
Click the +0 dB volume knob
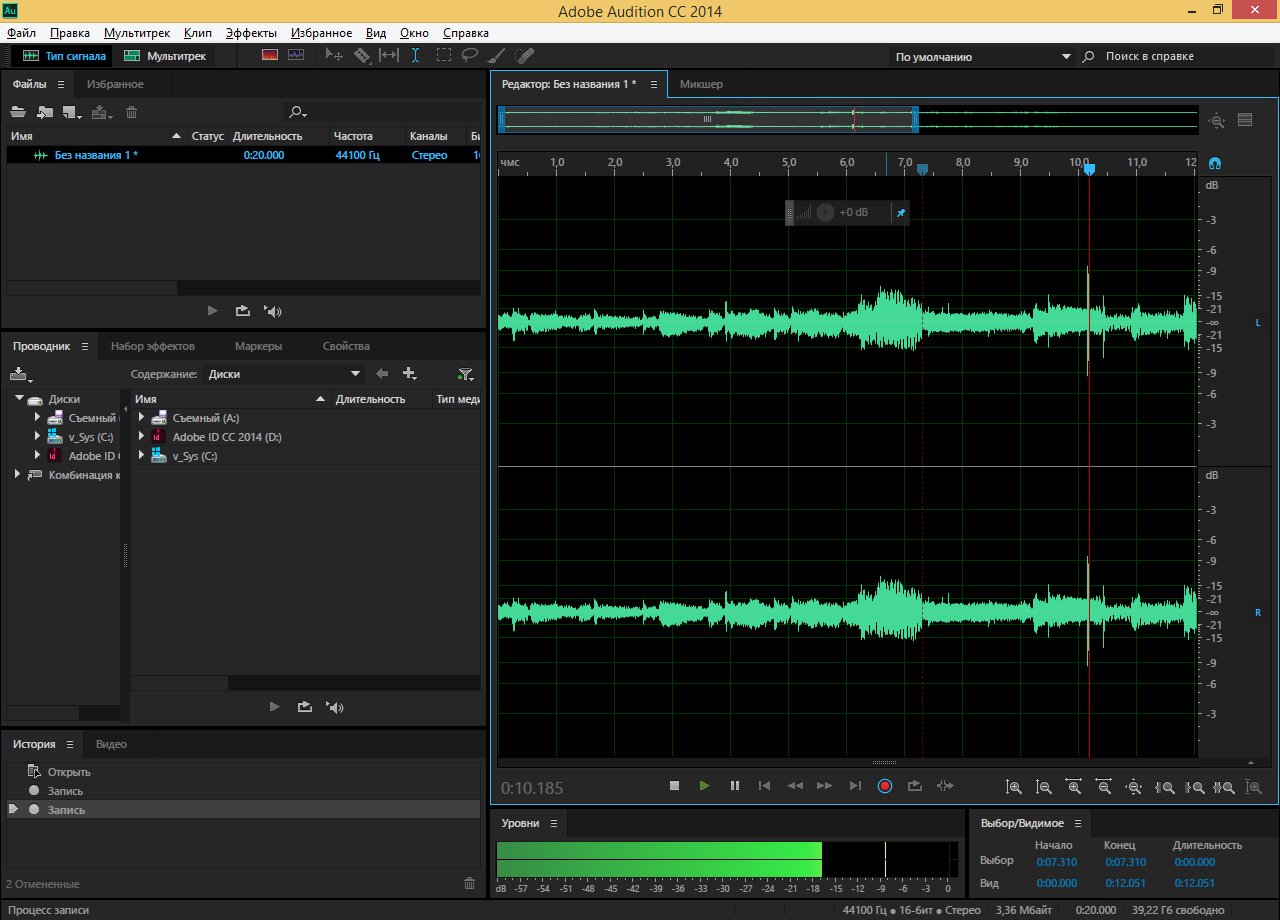[x=825, y=212]
